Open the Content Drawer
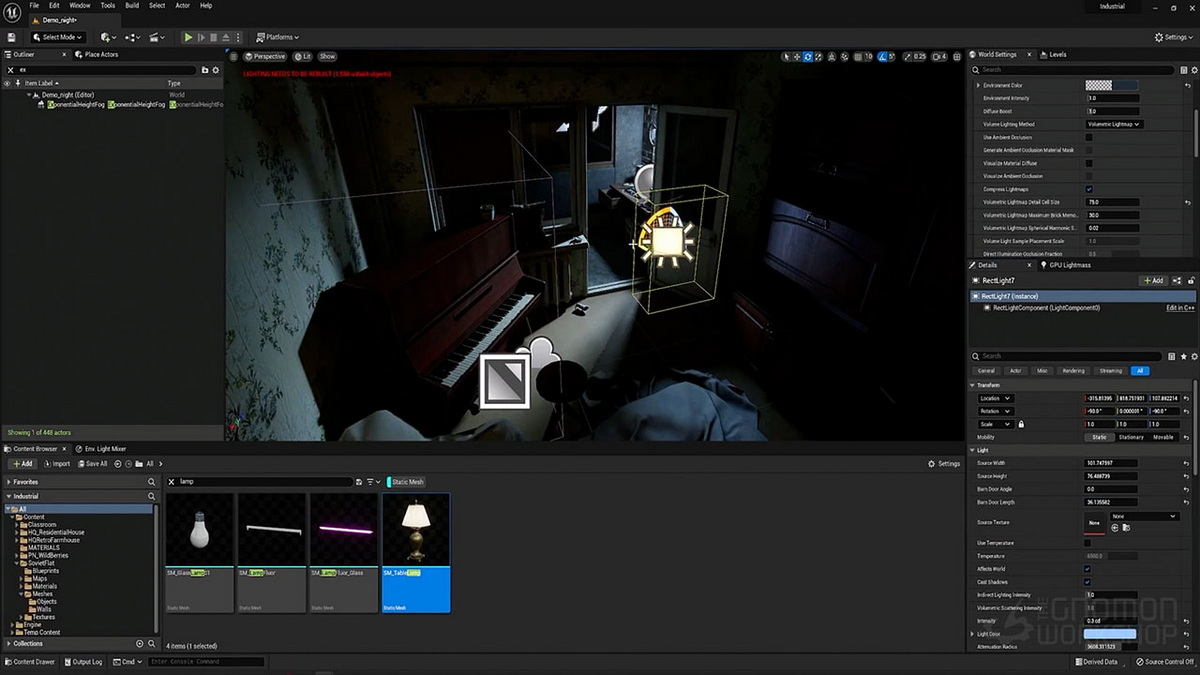The image size is (1200, 675). (x=30, y=662)
